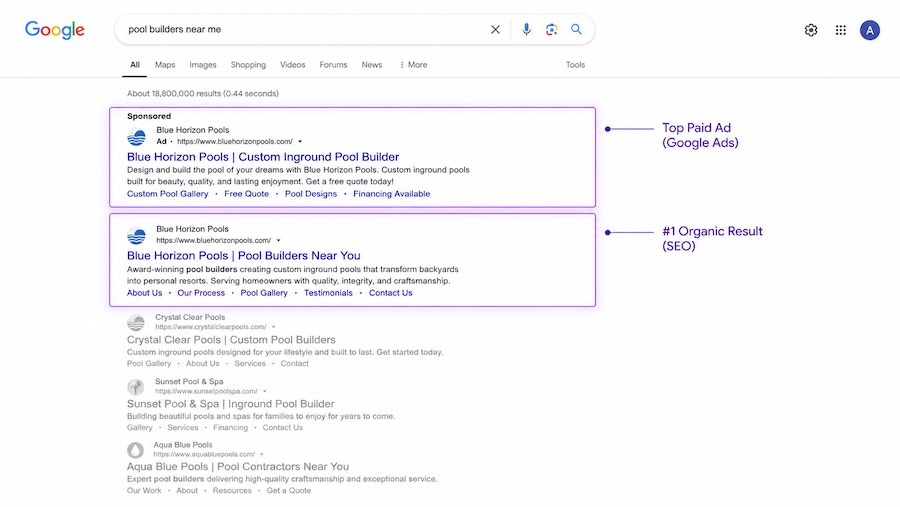Switch to Maps tab
900x507 pixels.
tap(165, 65)
